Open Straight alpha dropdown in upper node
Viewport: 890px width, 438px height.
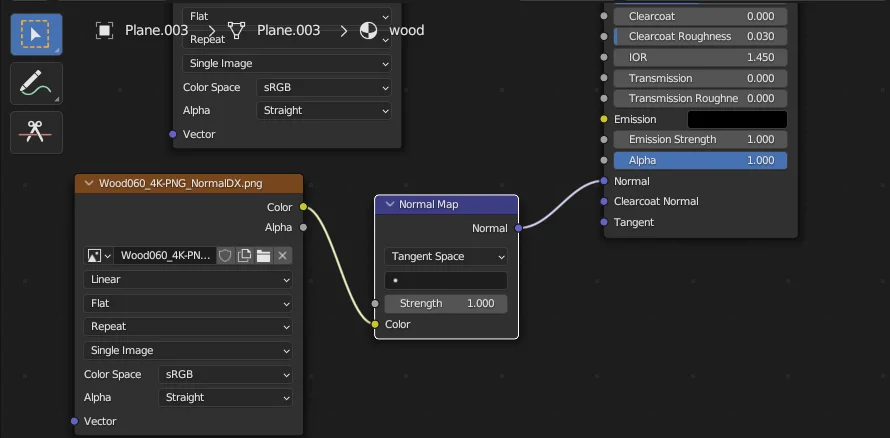[324, 111]
